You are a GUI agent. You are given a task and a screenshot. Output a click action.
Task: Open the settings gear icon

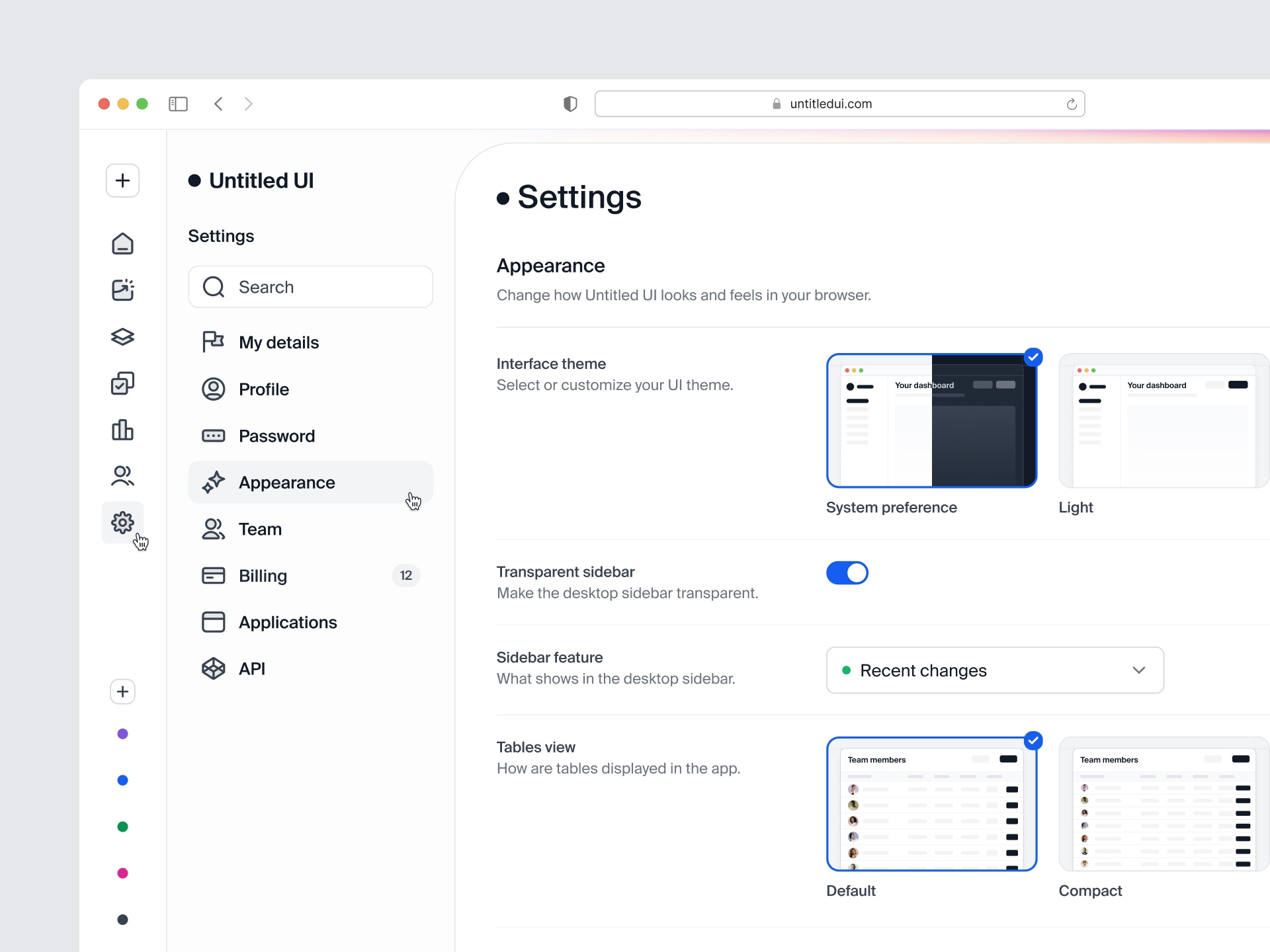coord(122,522)
